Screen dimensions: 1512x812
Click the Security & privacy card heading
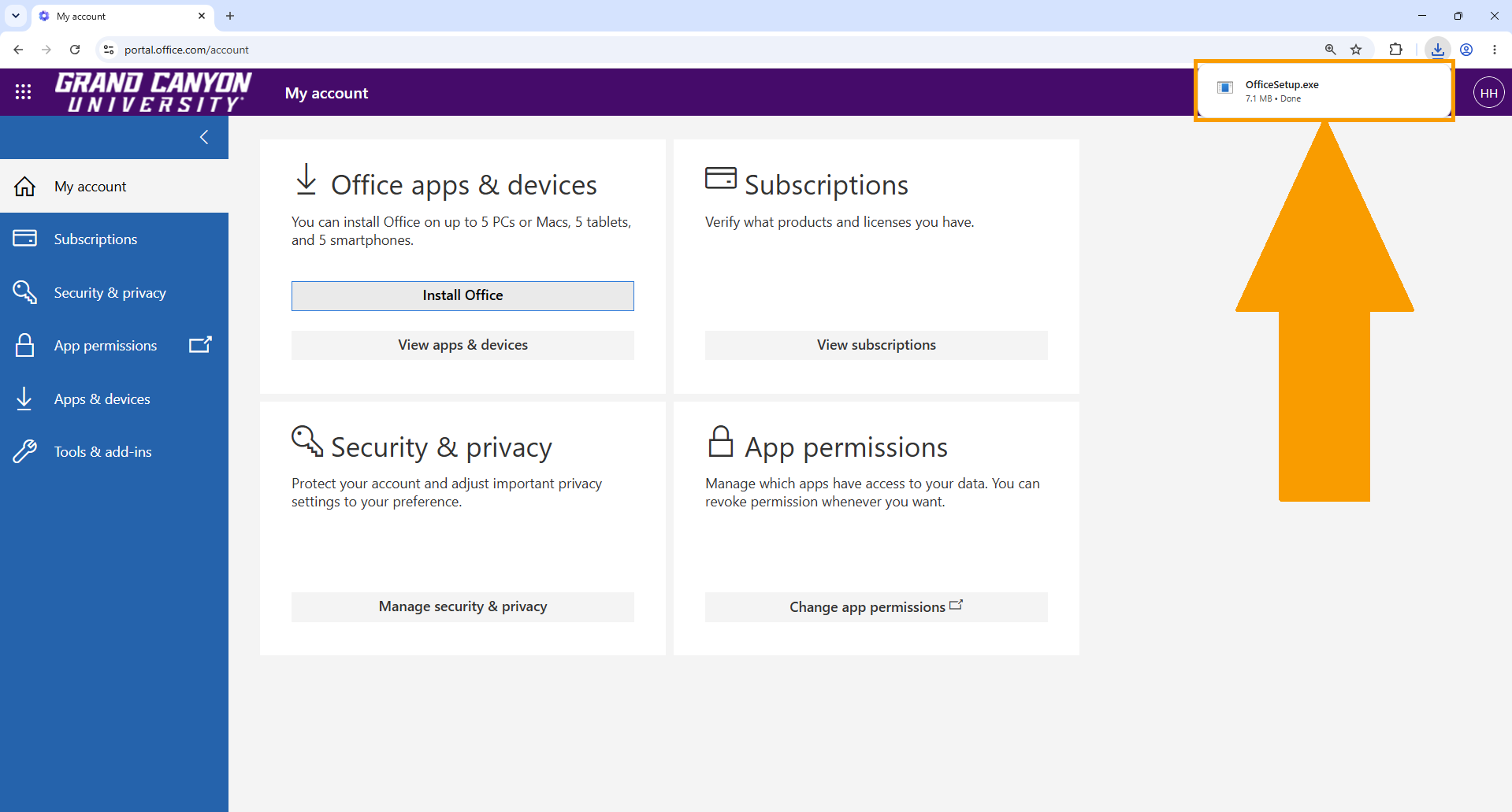pos(441,447)
